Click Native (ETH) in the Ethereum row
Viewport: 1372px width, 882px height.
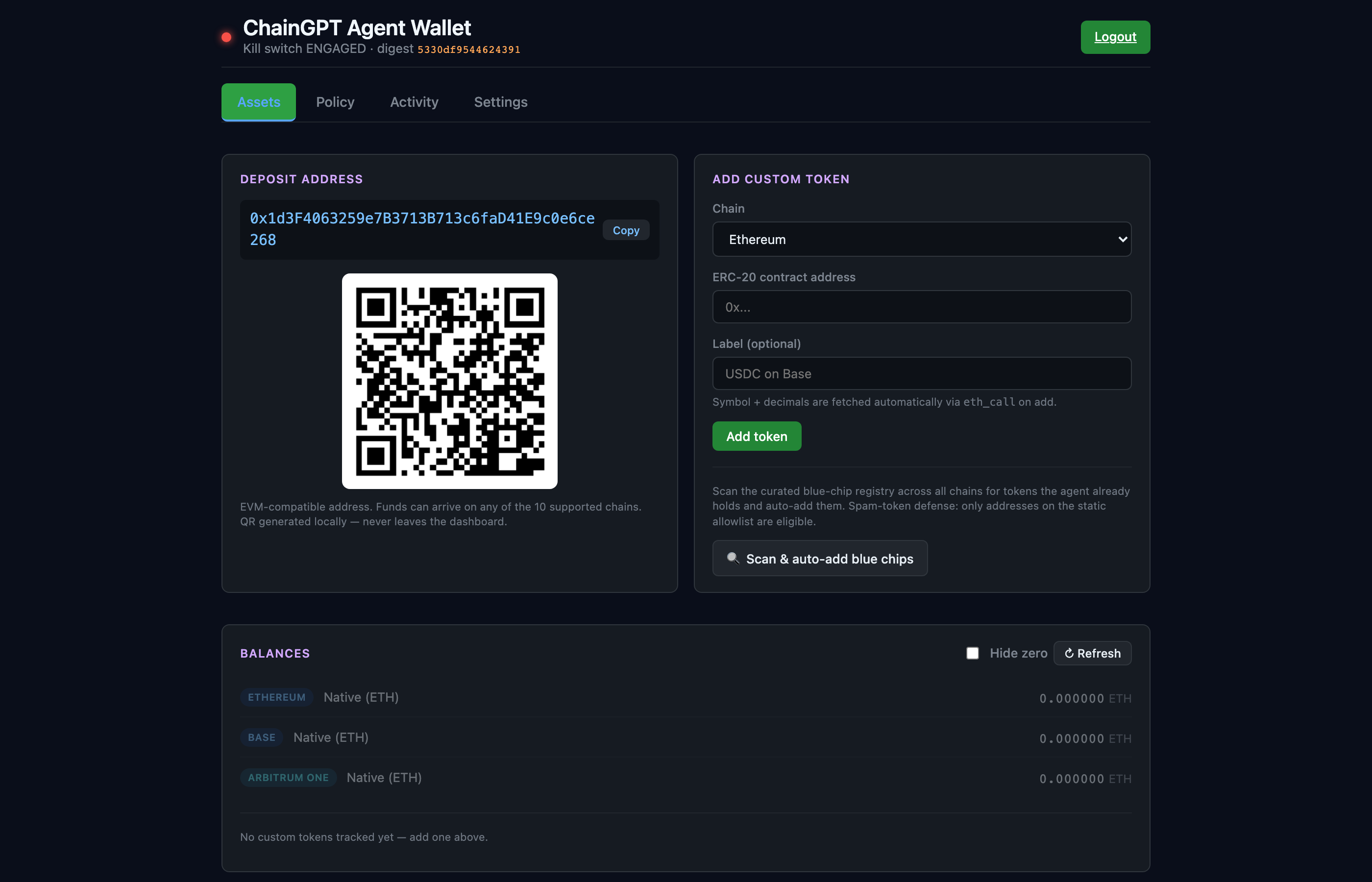coord(361,698)
